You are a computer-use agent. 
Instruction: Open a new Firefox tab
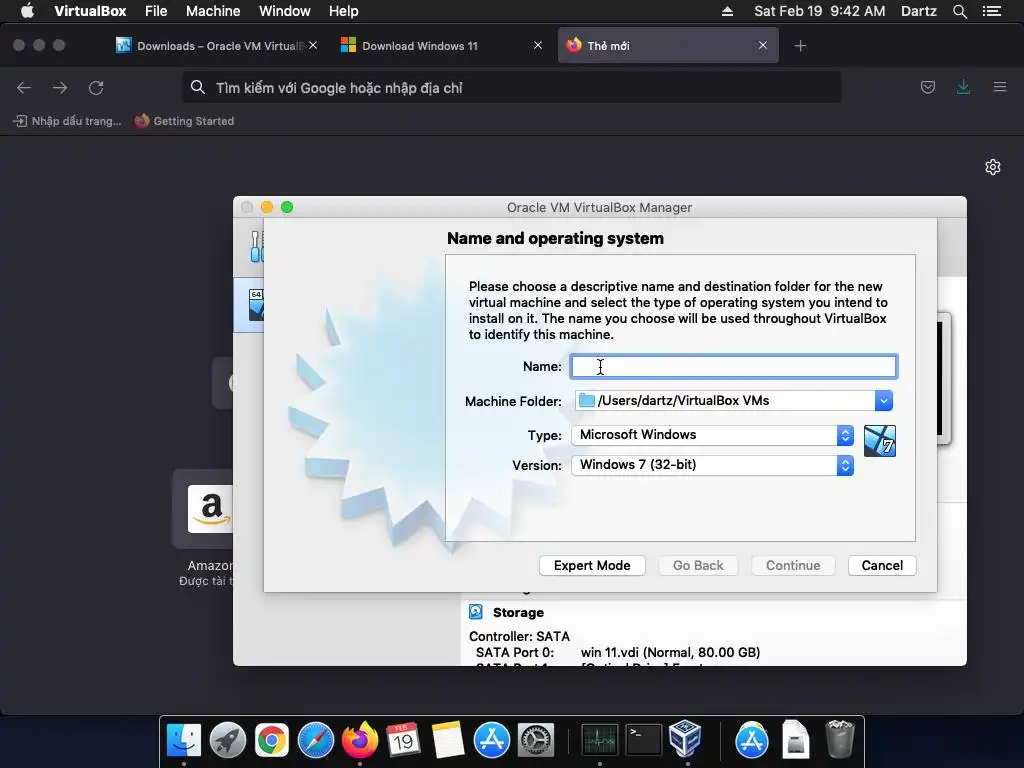pos(800,46)
